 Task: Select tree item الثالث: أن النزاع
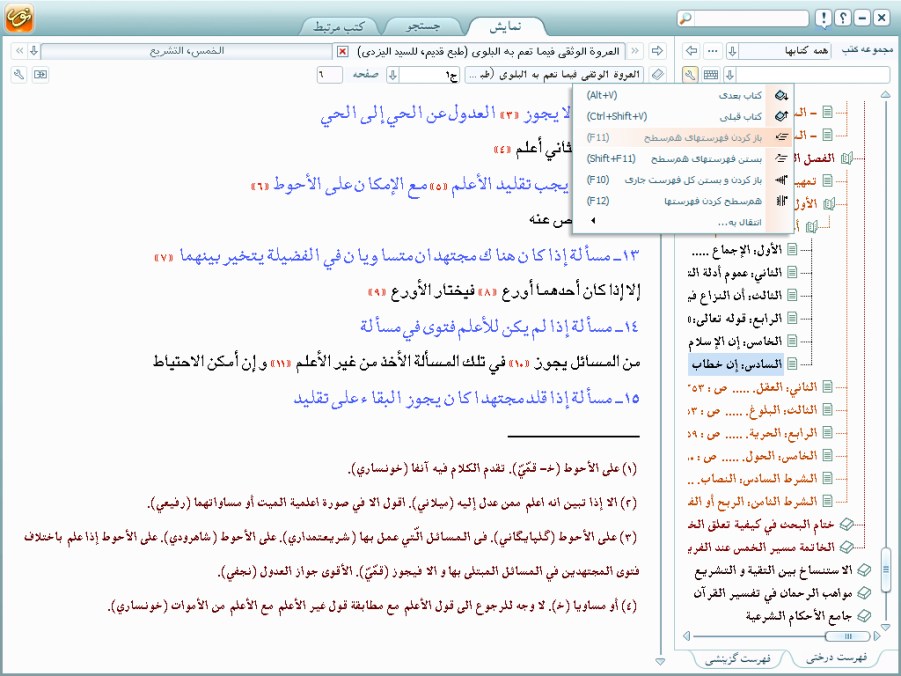735,295
